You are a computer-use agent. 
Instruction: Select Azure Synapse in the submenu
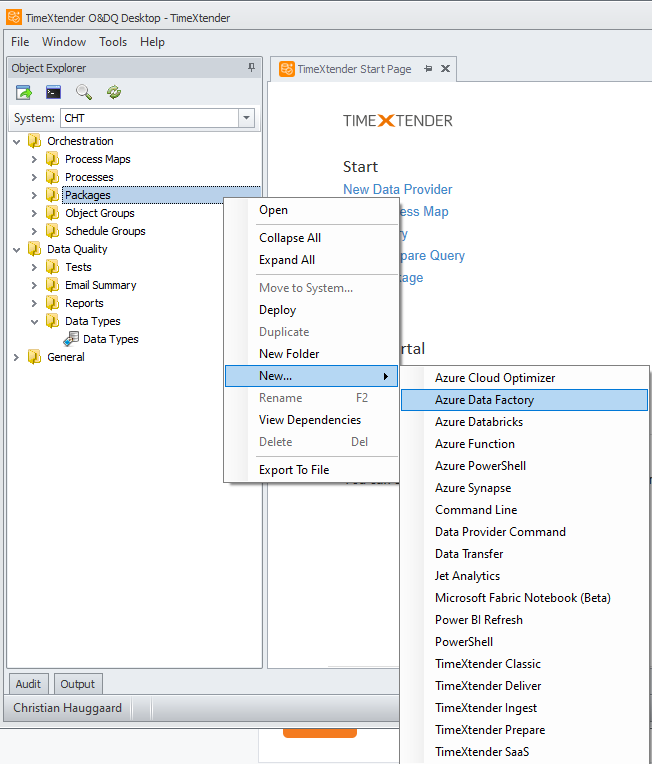tap(524, 488)
